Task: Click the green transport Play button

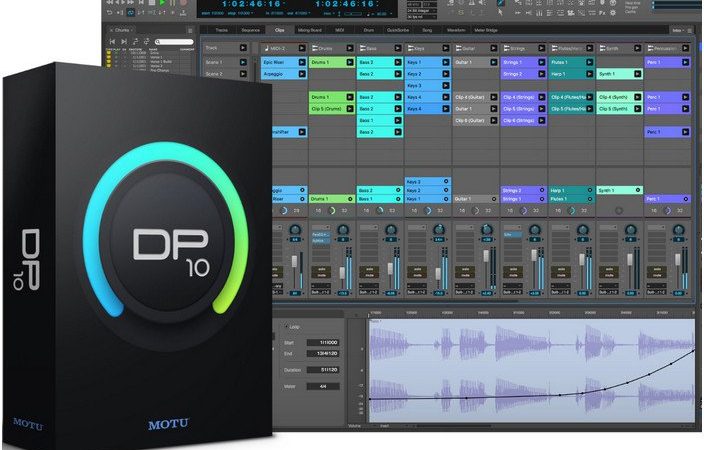Action: point(163,3)
